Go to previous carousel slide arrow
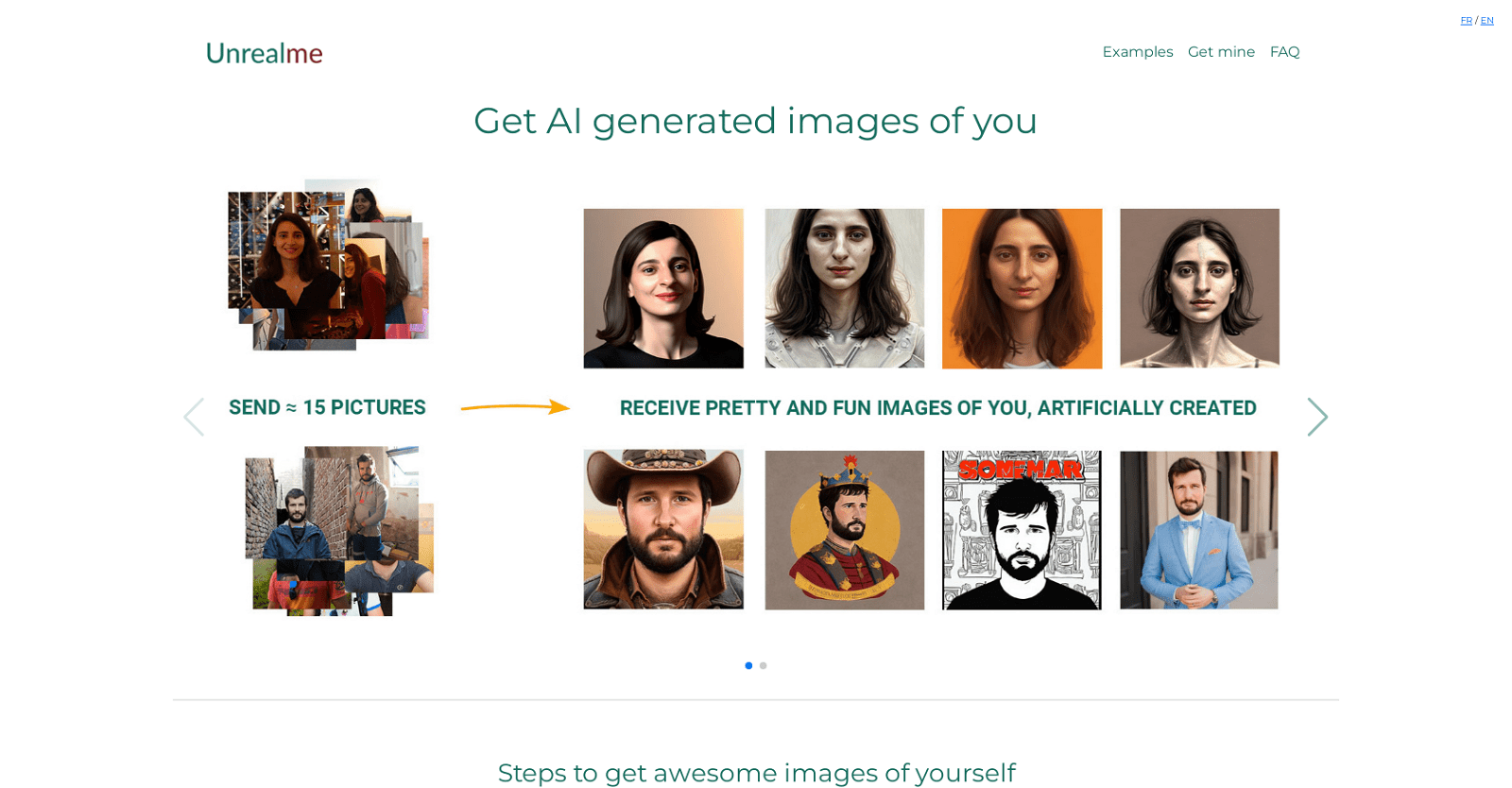 [x=194, y=417]
